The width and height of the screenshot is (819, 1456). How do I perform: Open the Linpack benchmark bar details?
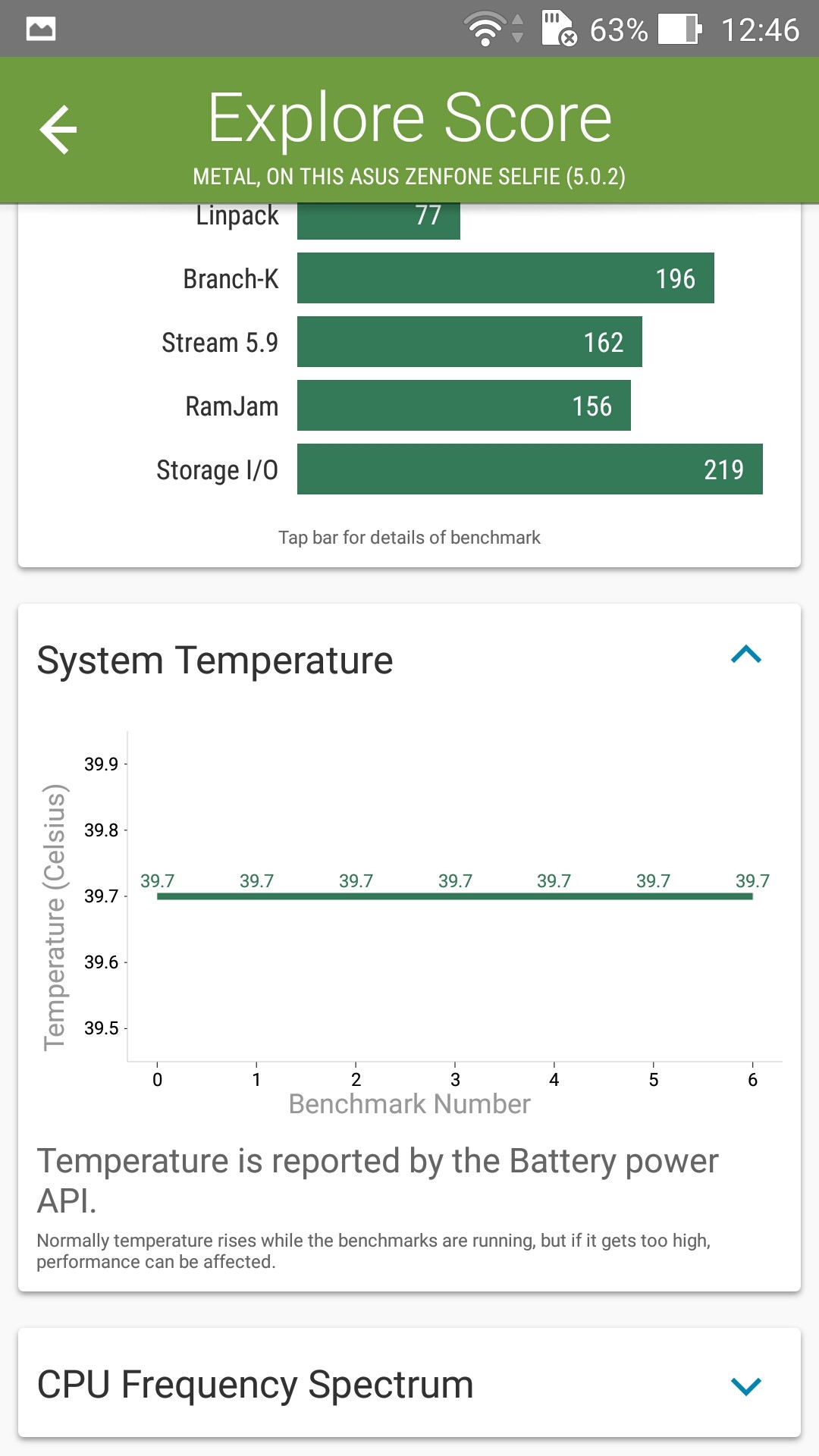point(378,219)
